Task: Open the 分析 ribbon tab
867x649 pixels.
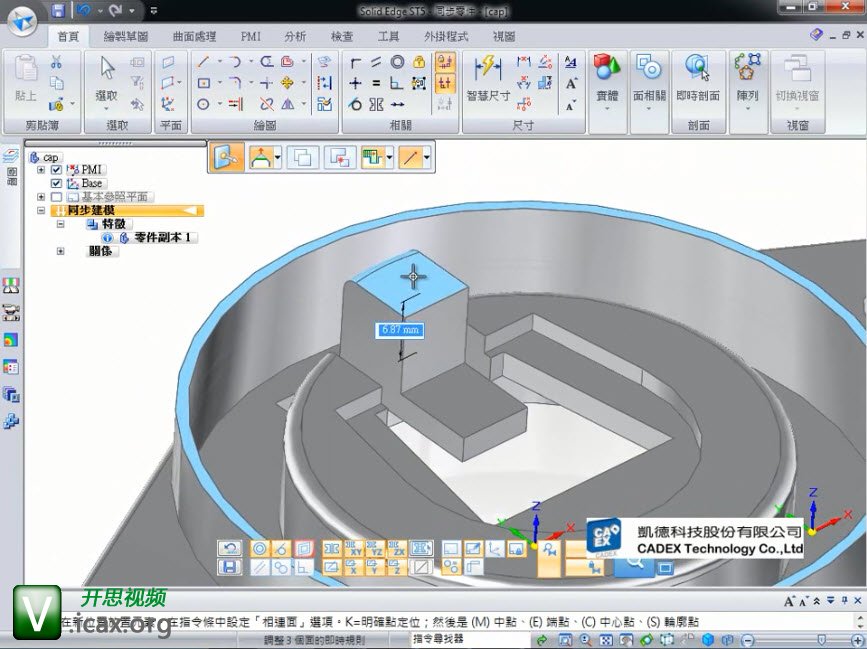Action: pyautogui.click(x=295, y=36)
